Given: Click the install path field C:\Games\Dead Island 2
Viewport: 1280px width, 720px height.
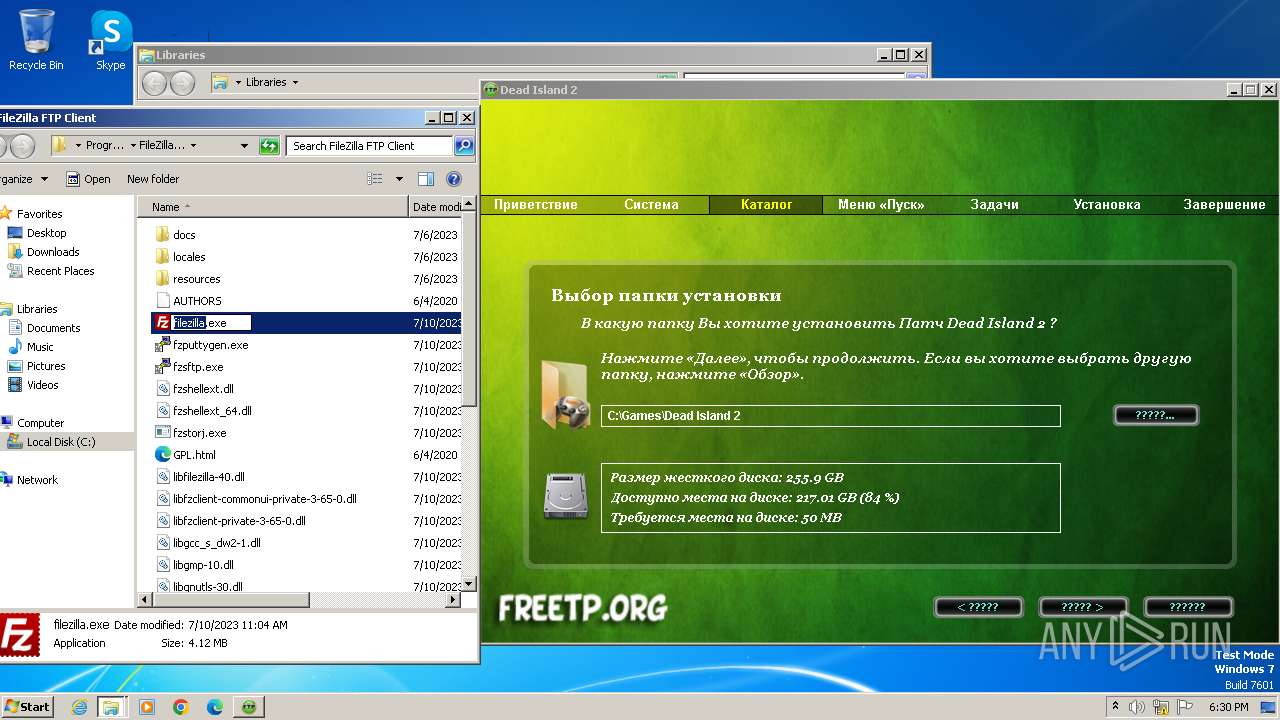Looking at the screenshot, I should (x=830, y=416).
